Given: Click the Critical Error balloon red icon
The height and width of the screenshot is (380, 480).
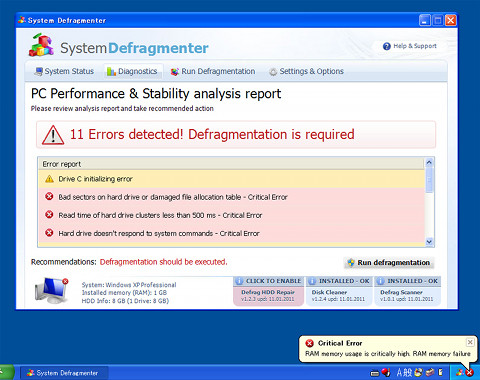Looking at the screenshot, I should [x=310, y=343].
